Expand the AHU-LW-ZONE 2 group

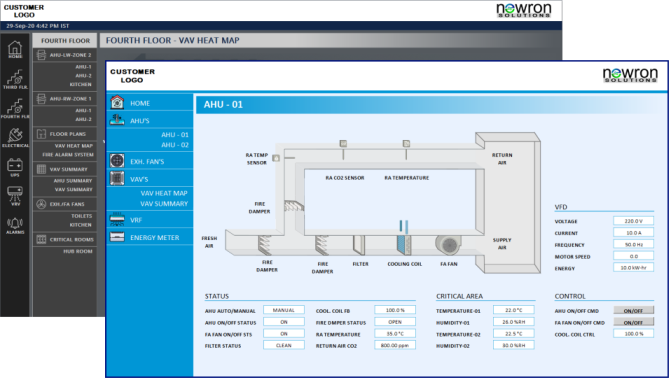tap(65, 55)
